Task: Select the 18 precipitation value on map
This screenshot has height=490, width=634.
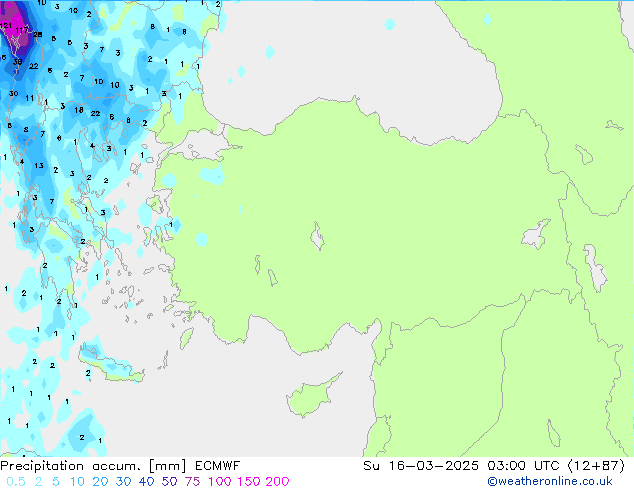Action: click(79, 110)
